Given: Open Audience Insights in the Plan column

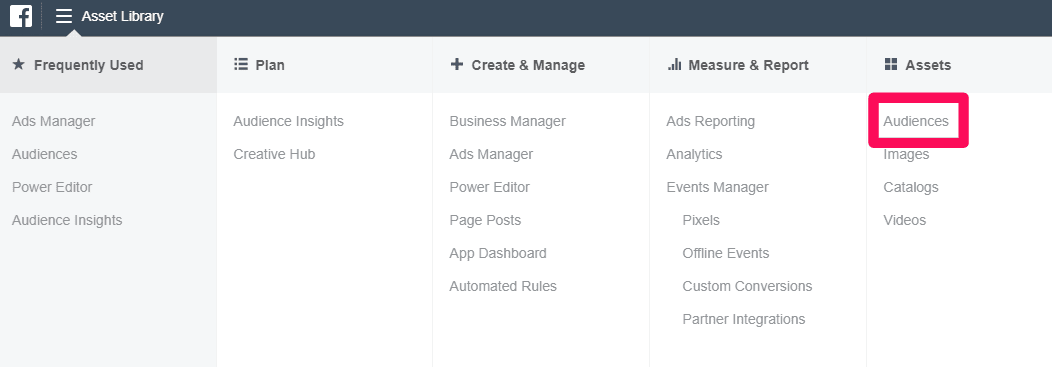Looking at the screenshot, I should 288,121.
